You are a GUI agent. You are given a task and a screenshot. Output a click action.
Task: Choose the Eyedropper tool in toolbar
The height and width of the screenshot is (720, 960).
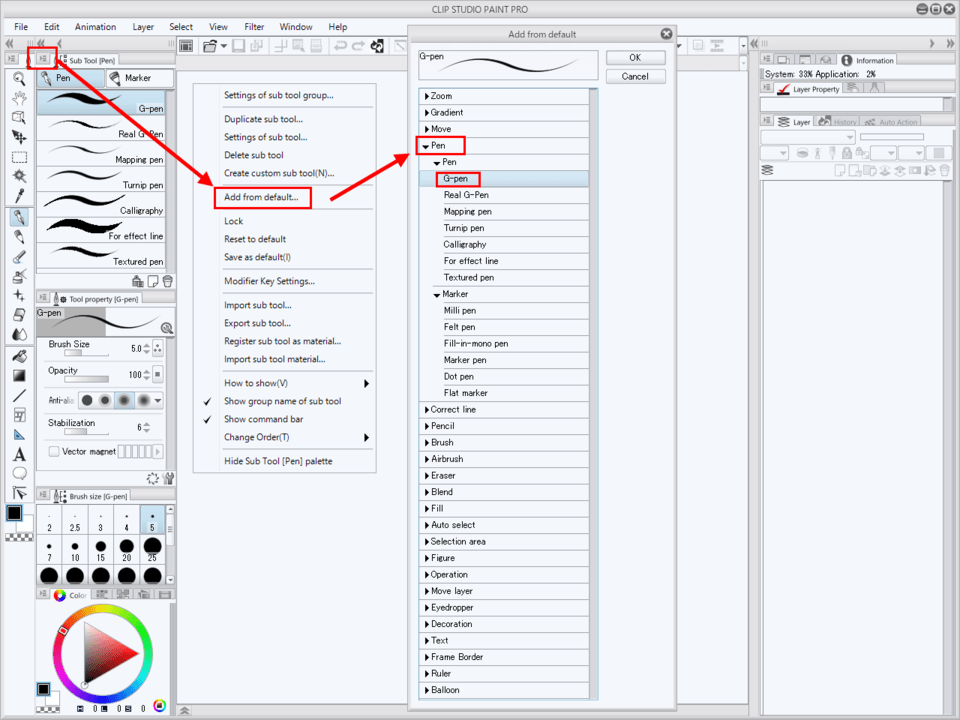click(19, 197)
